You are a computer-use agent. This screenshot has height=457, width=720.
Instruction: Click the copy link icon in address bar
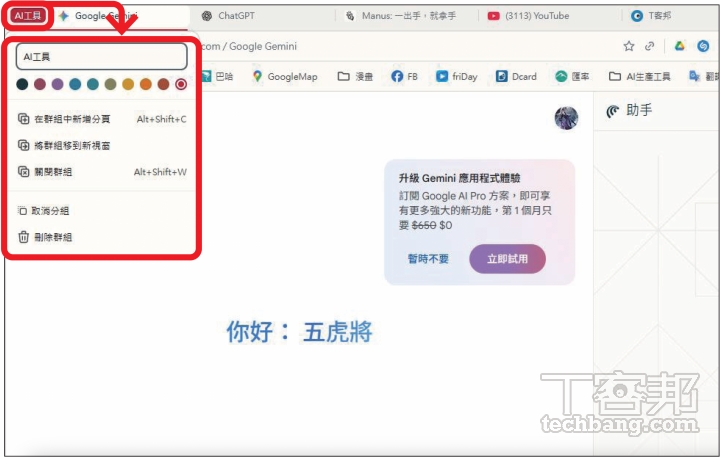coord(649,46)
